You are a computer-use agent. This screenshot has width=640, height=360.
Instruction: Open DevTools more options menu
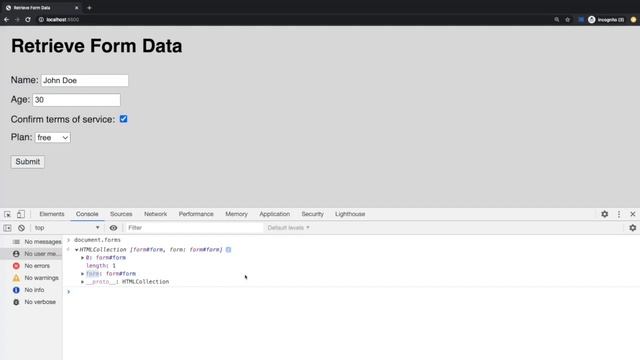point(619,214)
